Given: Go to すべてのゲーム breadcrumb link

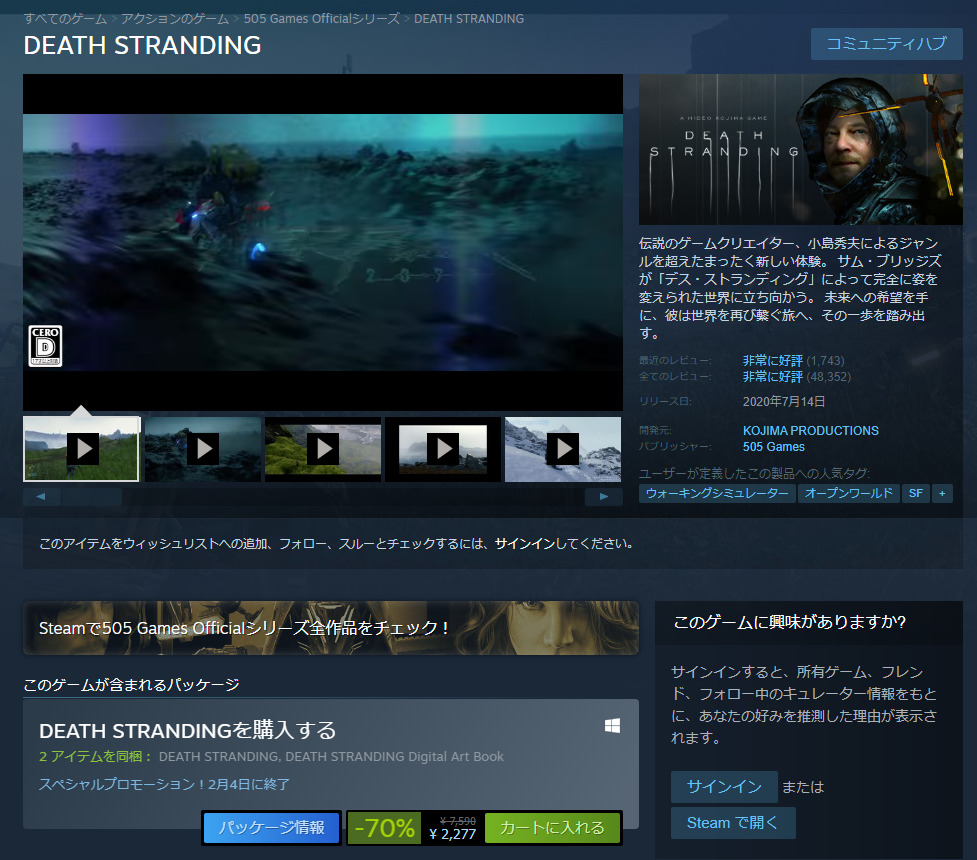Looking at the screenshot, I should pos(65,19).
